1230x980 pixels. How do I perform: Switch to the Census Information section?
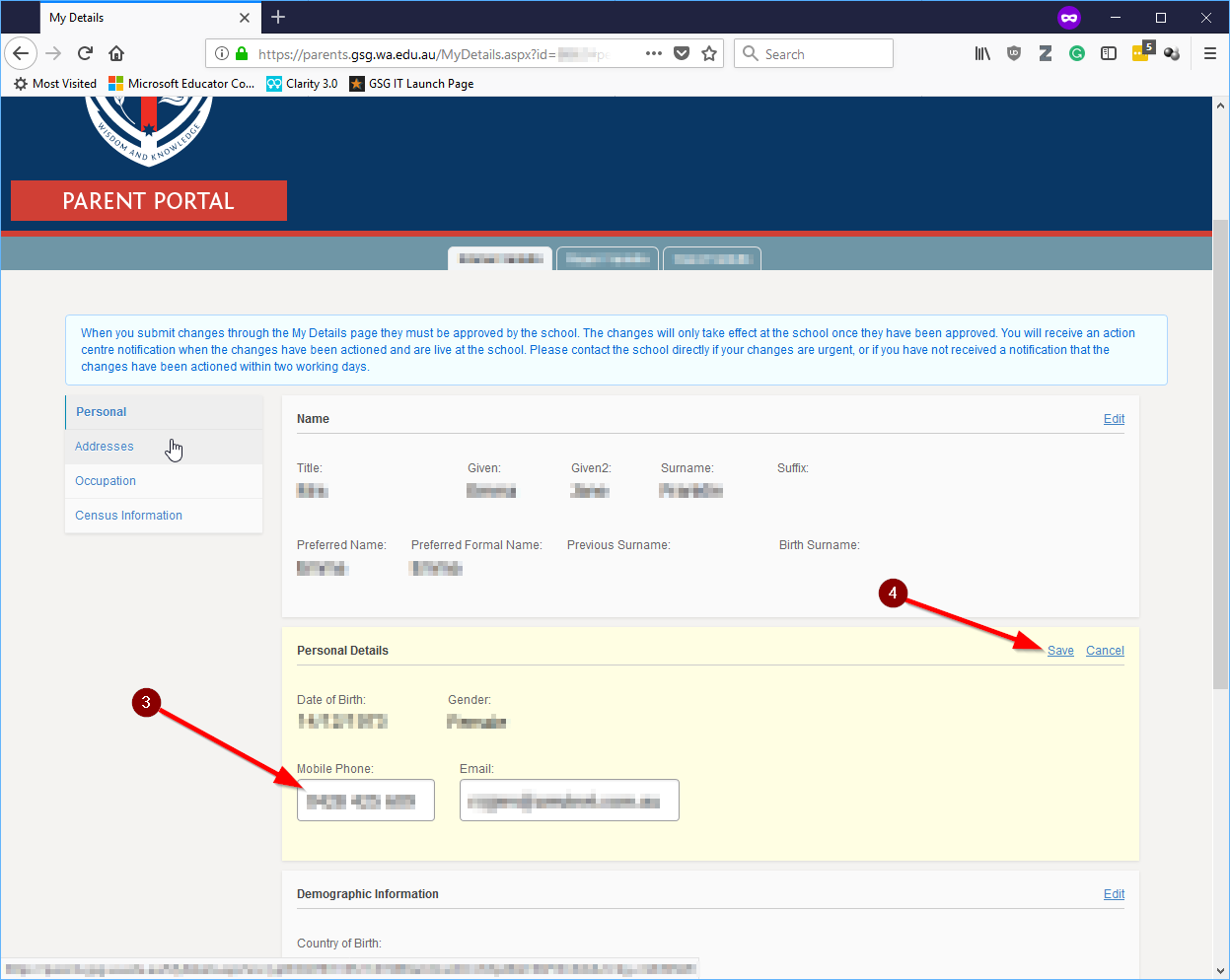(128, 515)
